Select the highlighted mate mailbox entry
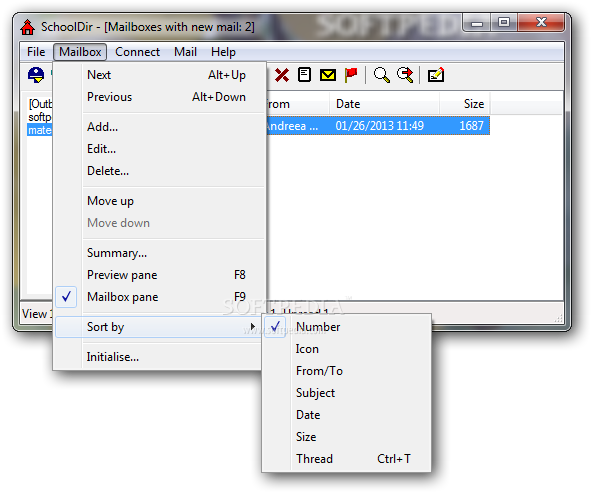This screenshot has height=493, width=592. click(x=40, y=130)
